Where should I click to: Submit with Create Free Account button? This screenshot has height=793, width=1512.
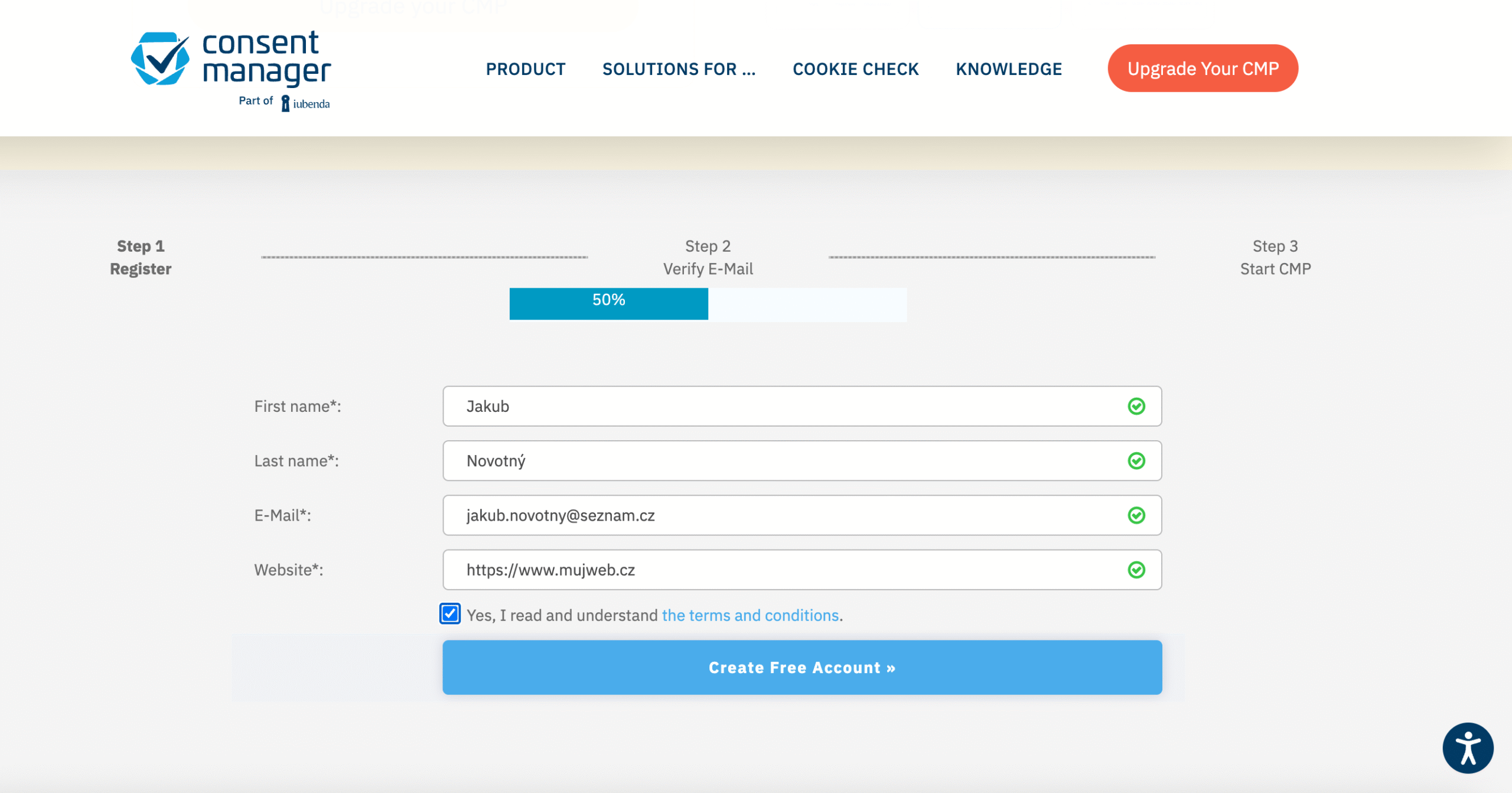801,667
